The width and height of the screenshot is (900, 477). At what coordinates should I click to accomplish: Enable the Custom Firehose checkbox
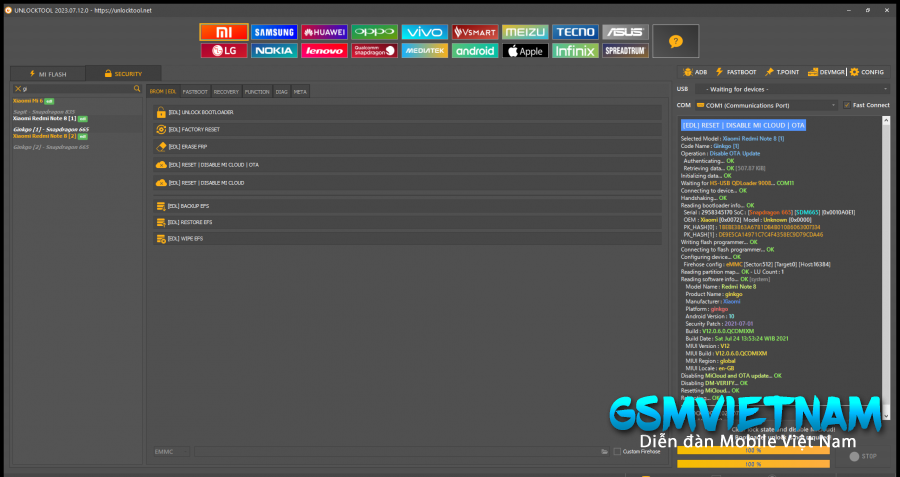[617, 452]
